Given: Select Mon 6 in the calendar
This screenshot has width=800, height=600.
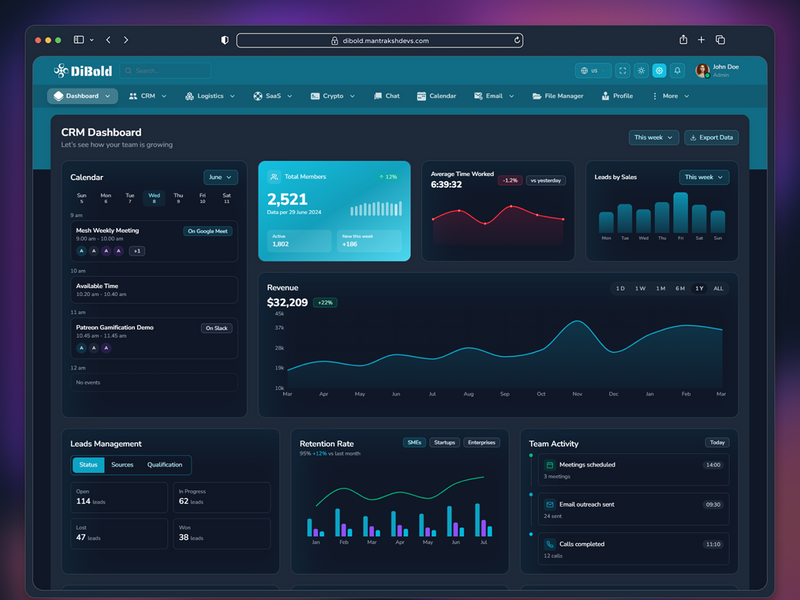Looking at the screenshot, I should point(106,198).
